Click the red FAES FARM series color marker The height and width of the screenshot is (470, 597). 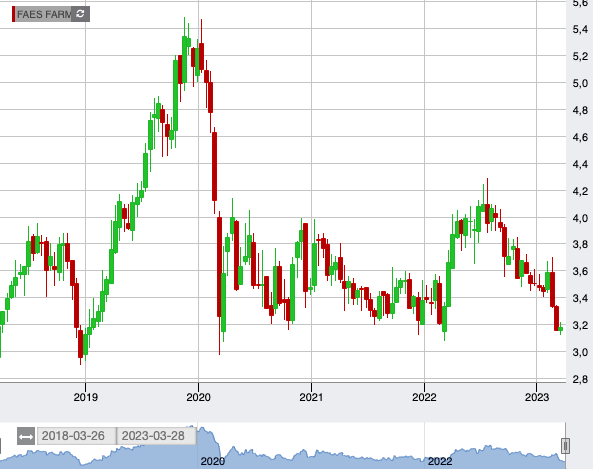pos(14,14)
